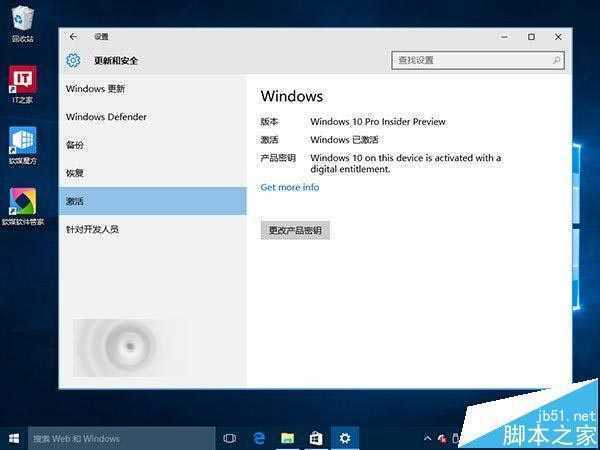Select 恢复 in the sidebar
600x450 pixels.
click(x=153, y=173)
